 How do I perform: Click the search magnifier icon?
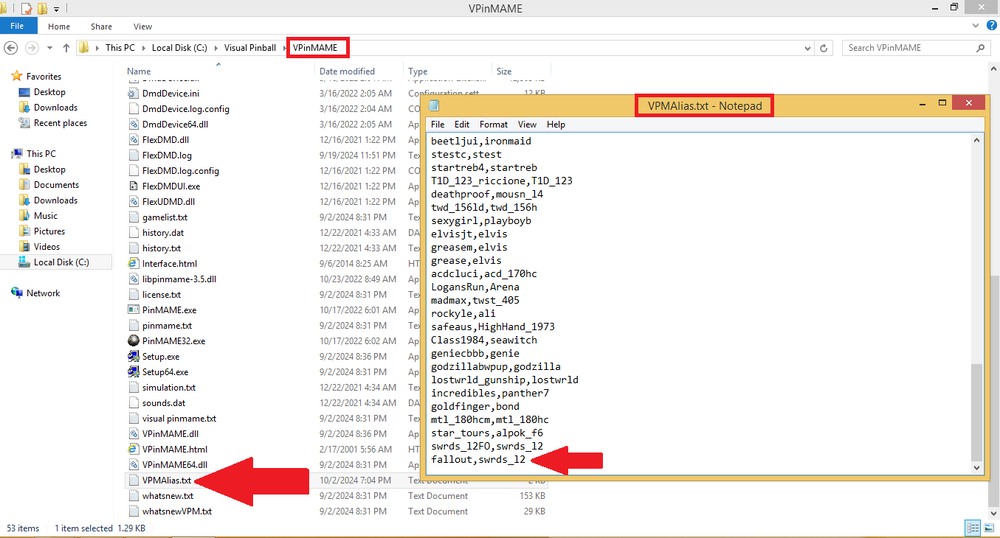980,48
